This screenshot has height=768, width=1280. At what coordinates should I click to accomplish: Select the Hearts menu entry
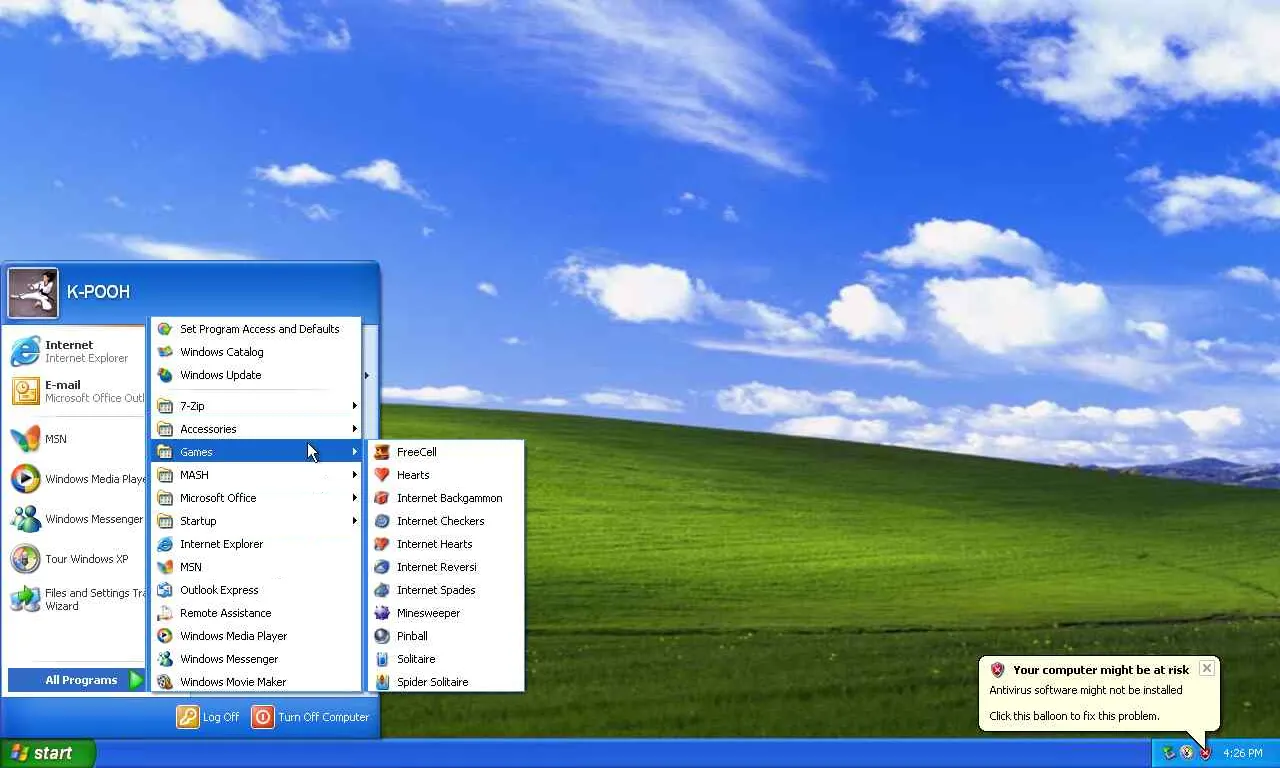point(447,475)
